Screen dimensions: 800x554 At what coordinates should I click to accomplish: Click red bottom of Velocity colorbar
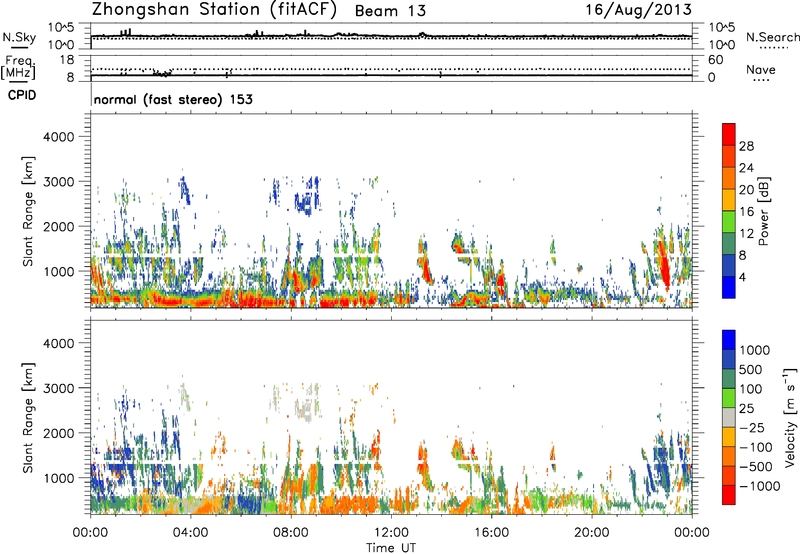[x=729, y=495]
